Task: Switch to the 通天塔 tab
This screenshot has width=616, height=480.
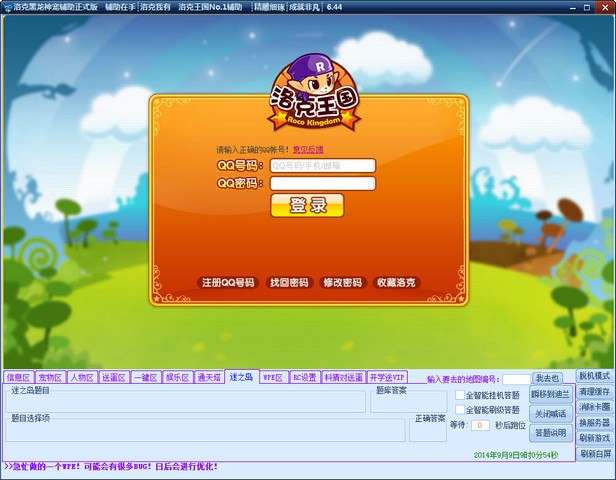Action: (209, 377)
